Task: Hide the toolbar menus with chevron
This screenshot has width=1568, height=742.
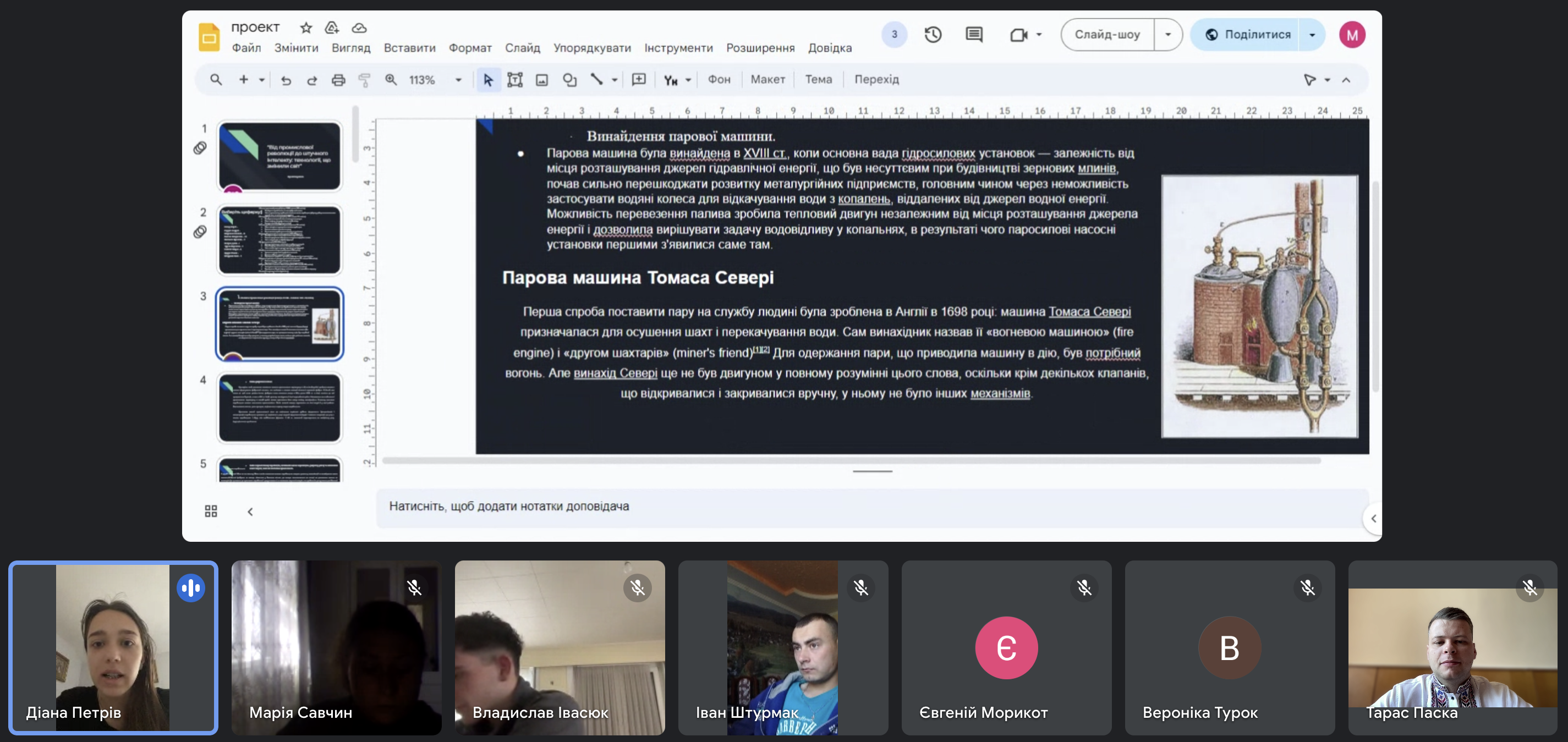Action: 1346,80
